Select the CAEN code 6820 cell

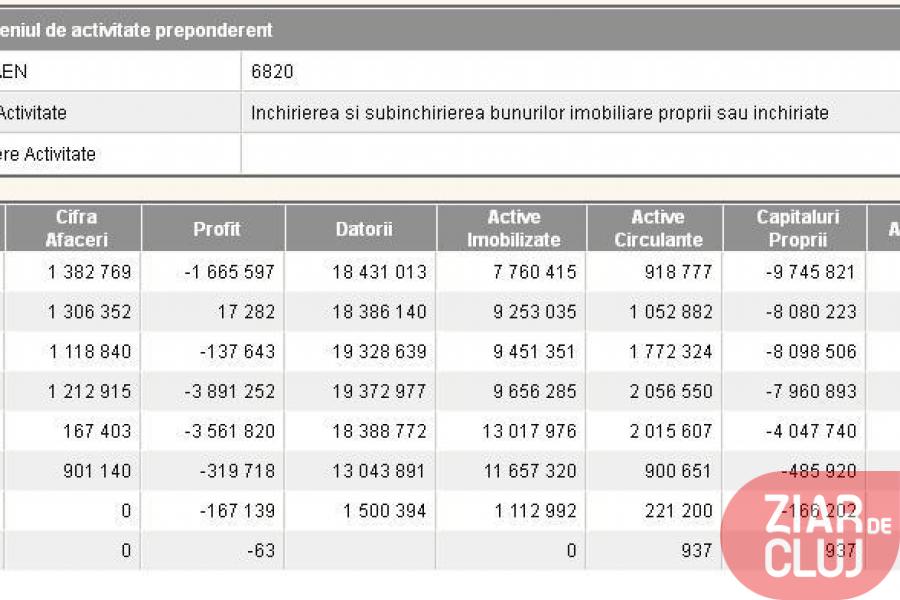[x=272, y=72]
